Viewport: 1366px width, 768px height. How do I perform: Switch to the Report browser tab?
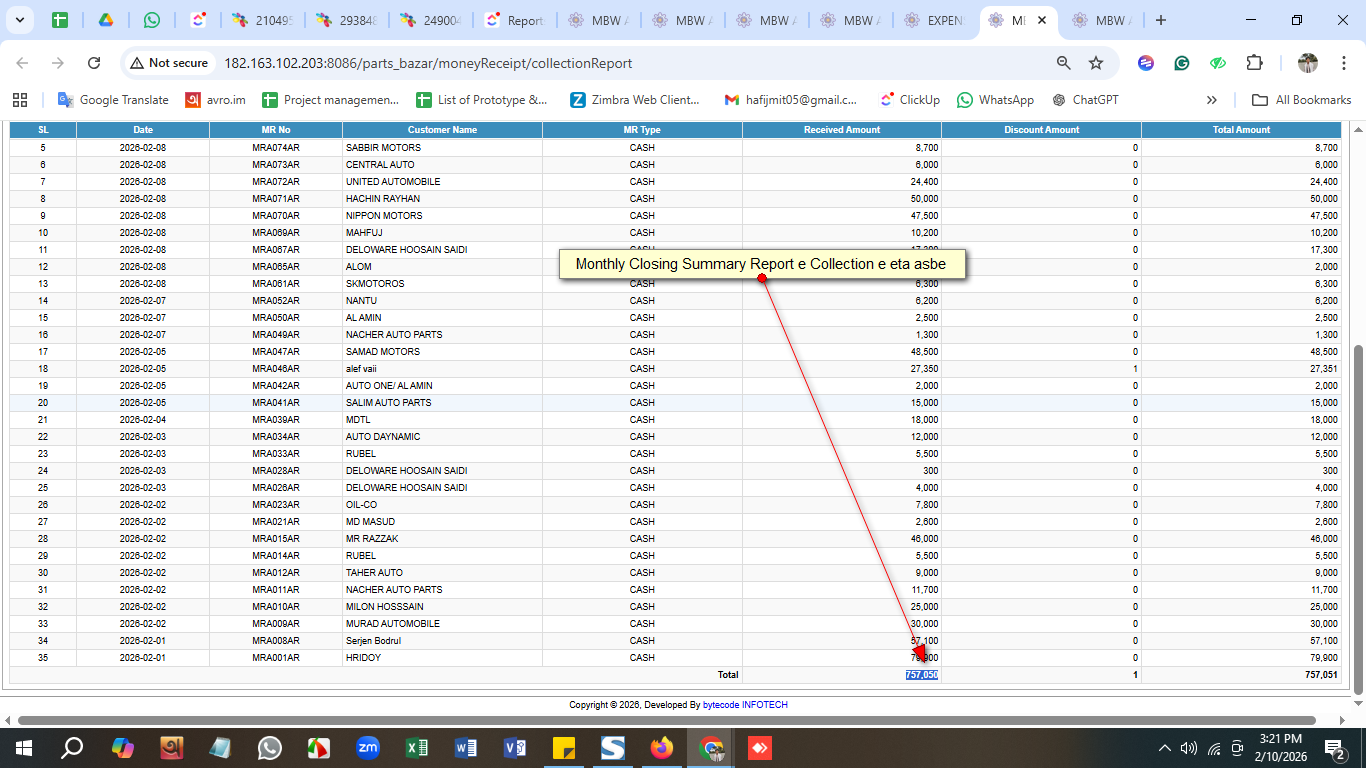tap(513, 20)
